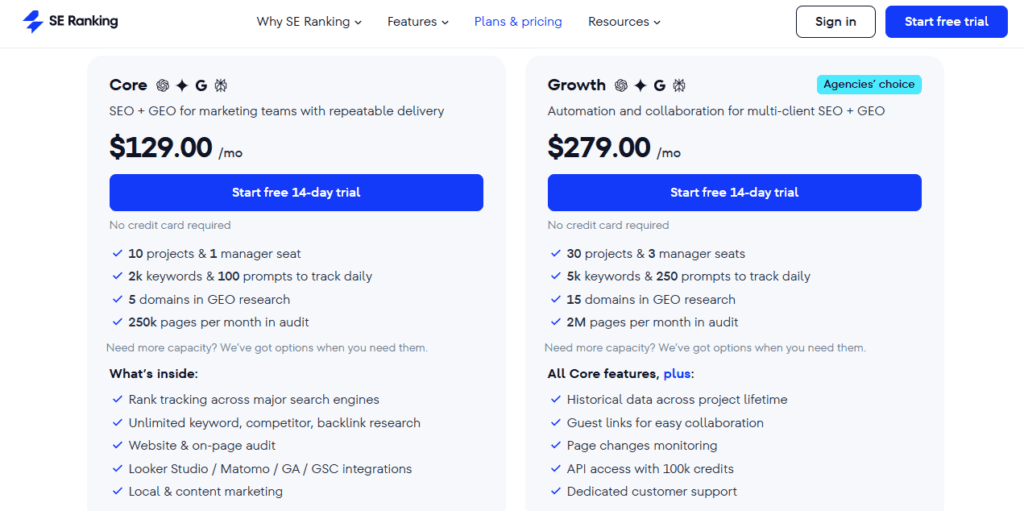Open the Features dropdown menu
Viewport: 1024px width, 511px height.
(418, 21)
